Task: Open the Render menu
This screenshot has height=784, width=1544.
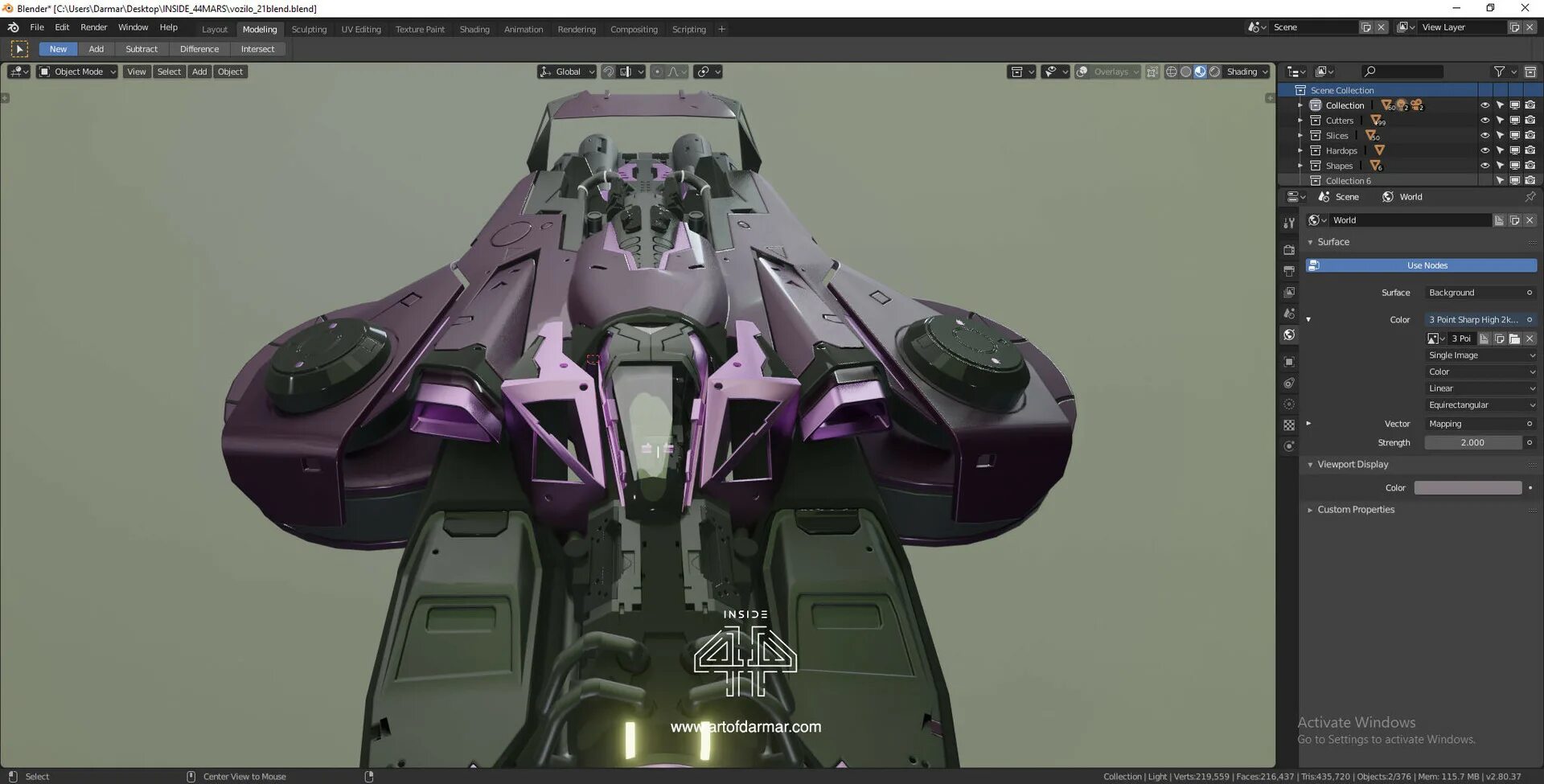Action: pos(94,27)
